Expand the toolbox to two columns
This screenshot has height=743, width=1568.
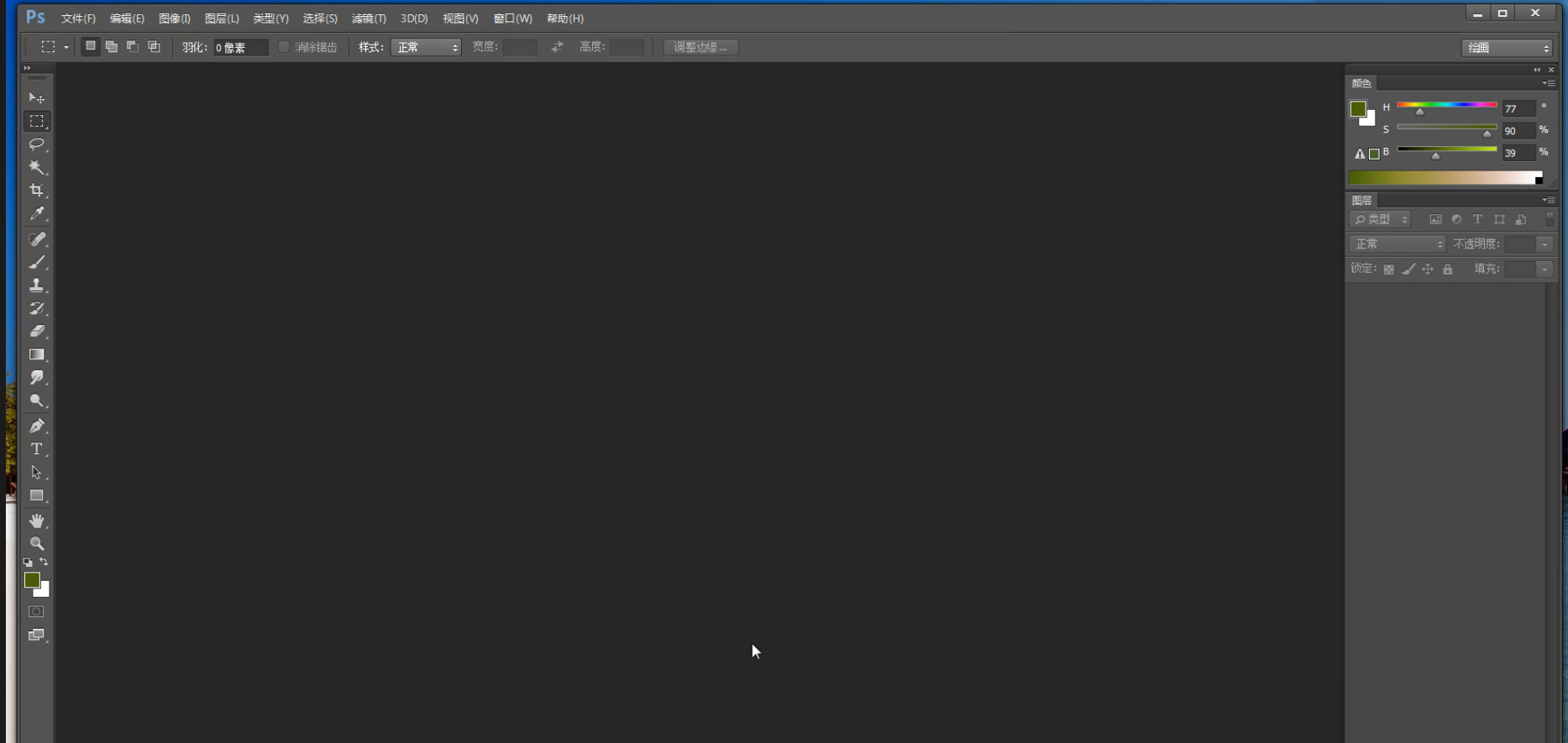[x=27, y=68]
